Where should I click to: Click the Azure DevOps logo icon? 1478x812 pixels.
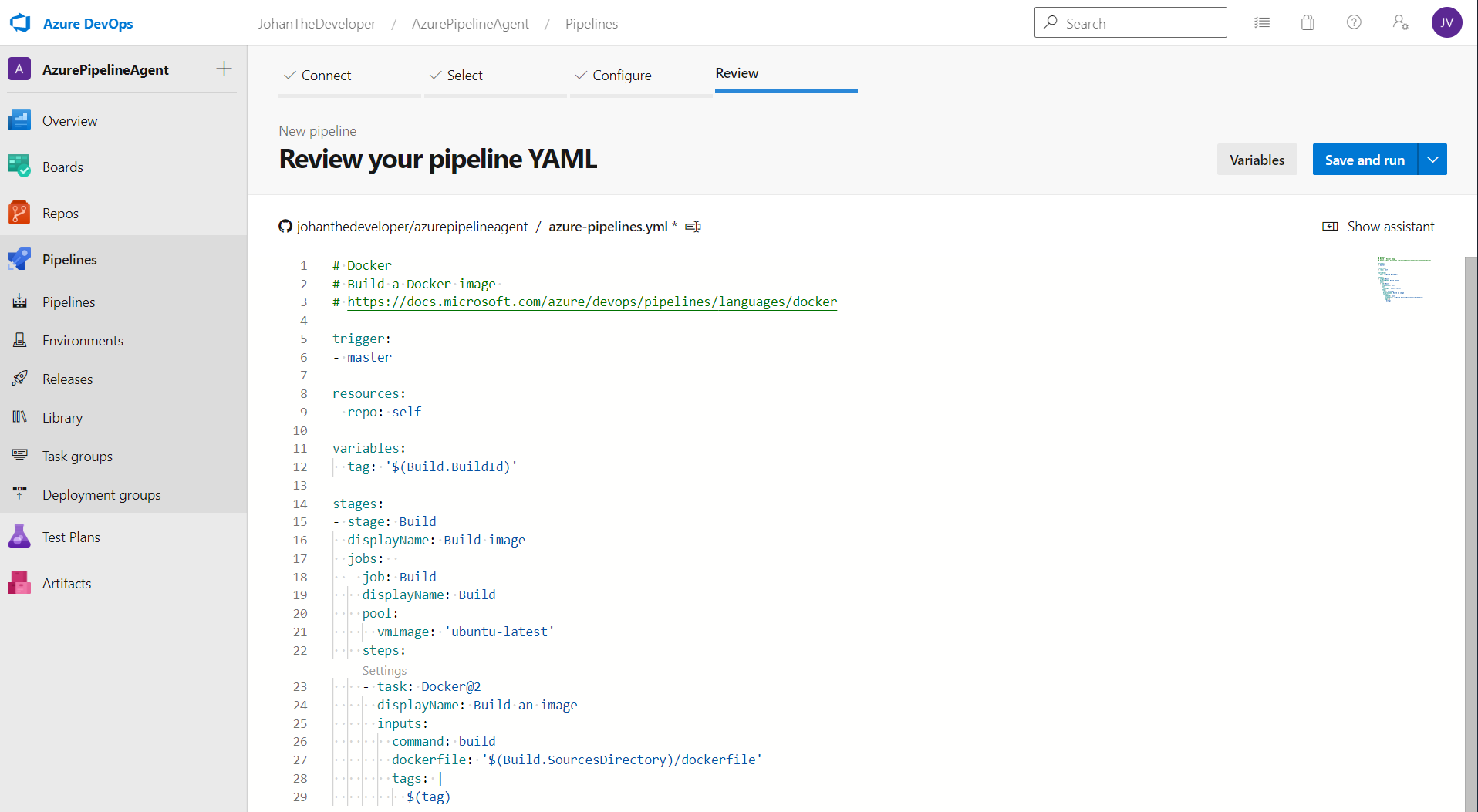pos(20,23)
